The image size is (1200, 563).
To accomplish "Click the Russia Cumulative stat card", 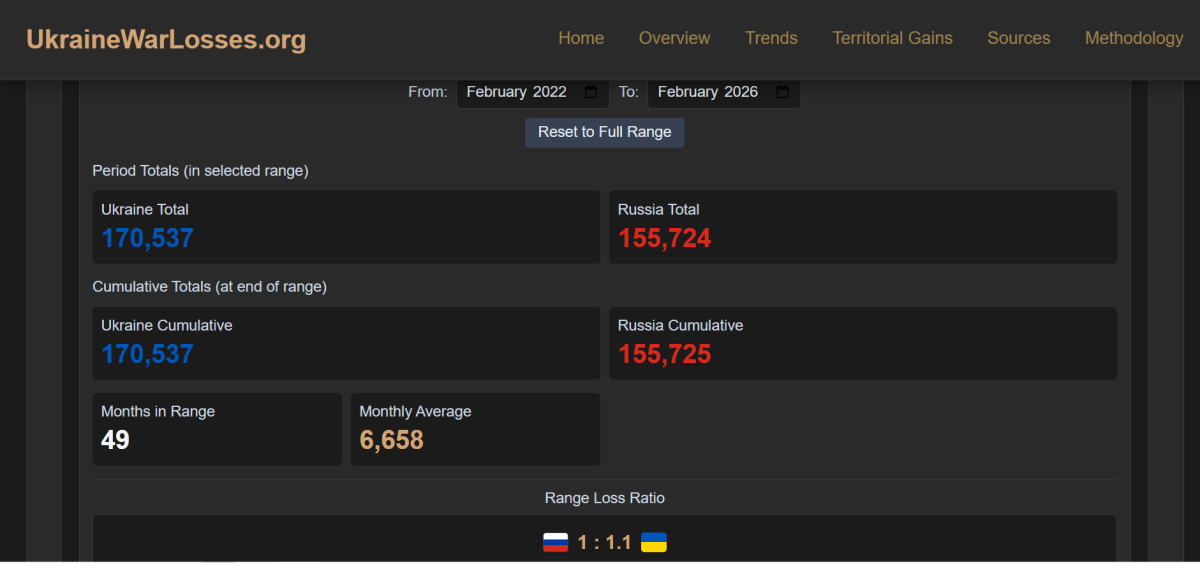I will [862, 343].
